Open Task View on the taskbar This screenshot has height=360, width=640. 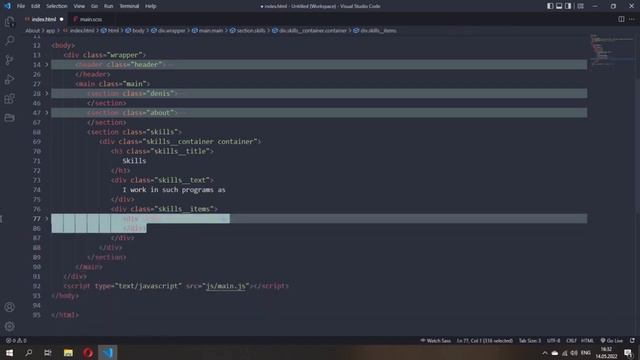48,353
